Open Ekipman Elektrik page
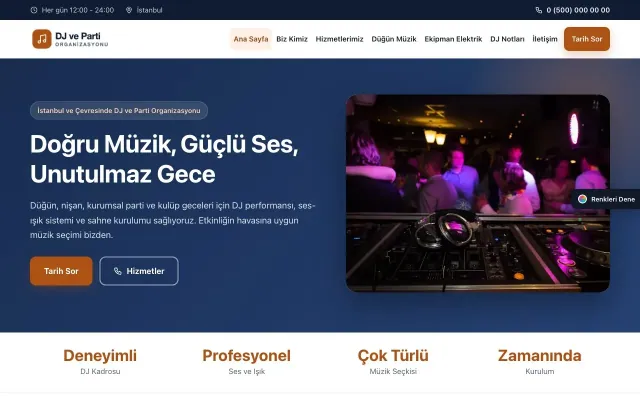 (453, 39)
